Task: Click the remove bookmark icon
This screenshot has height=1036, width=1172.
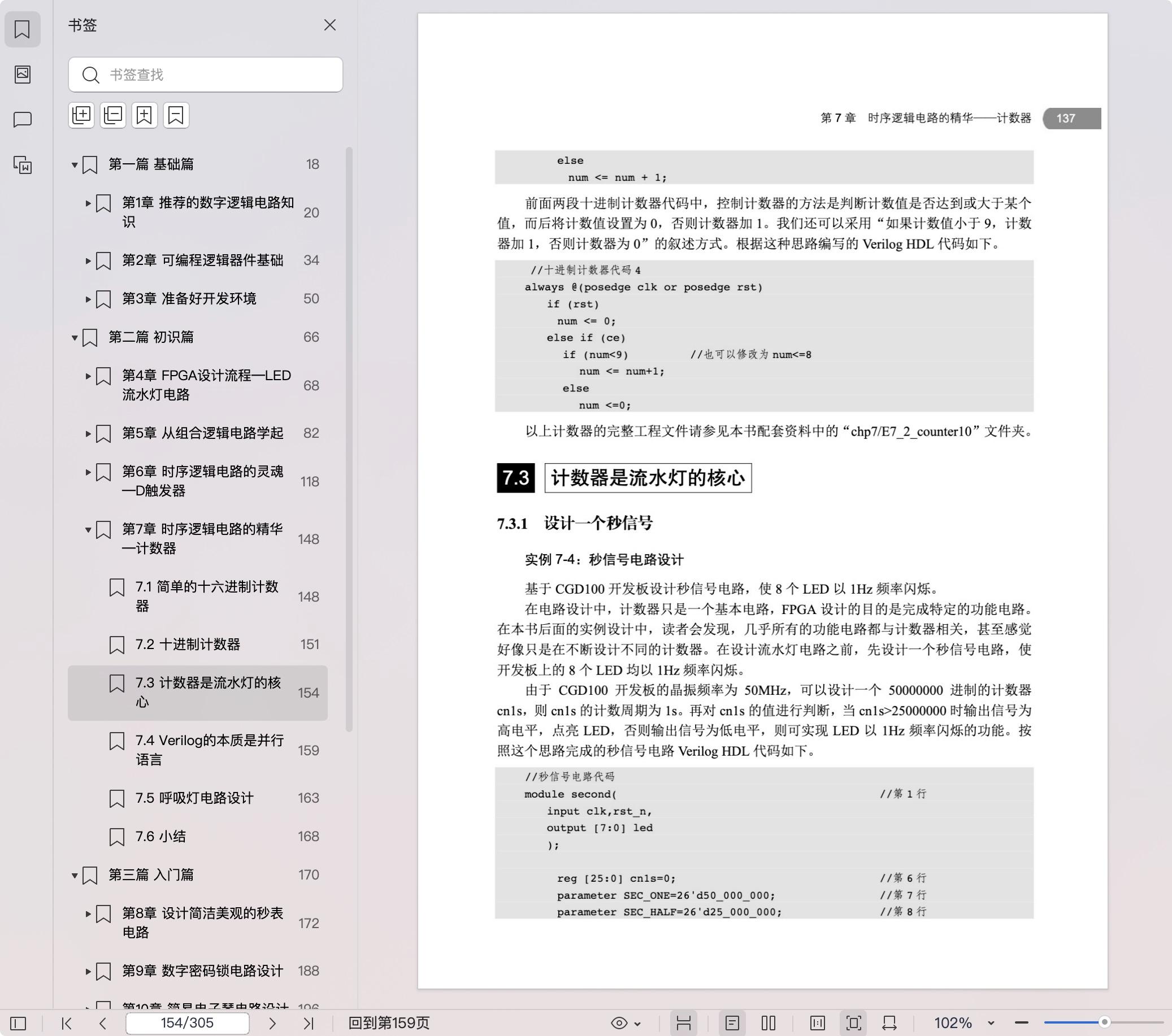Action: point(176,115)
